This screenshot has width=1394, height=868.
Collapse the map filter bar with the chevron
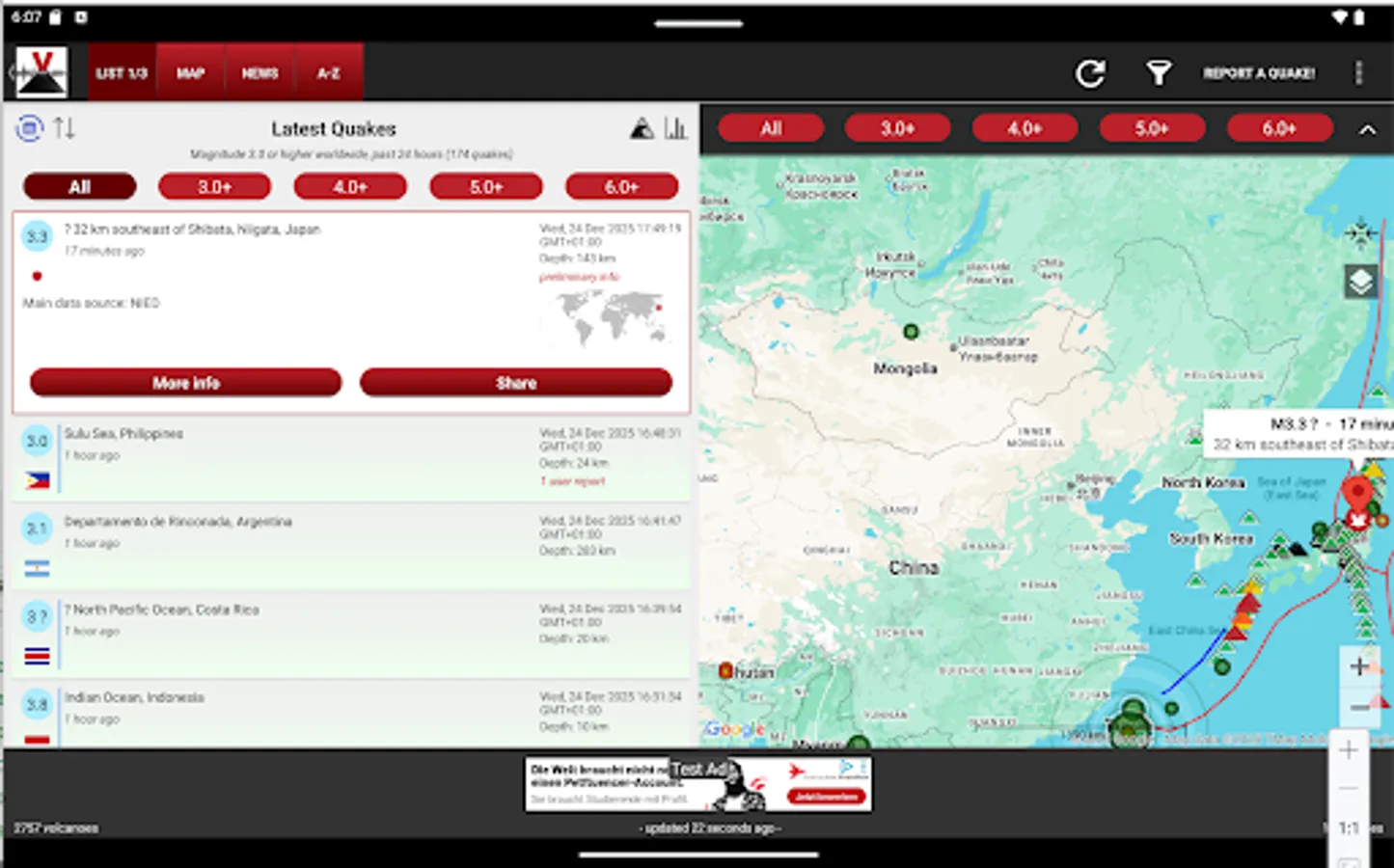1366,130
